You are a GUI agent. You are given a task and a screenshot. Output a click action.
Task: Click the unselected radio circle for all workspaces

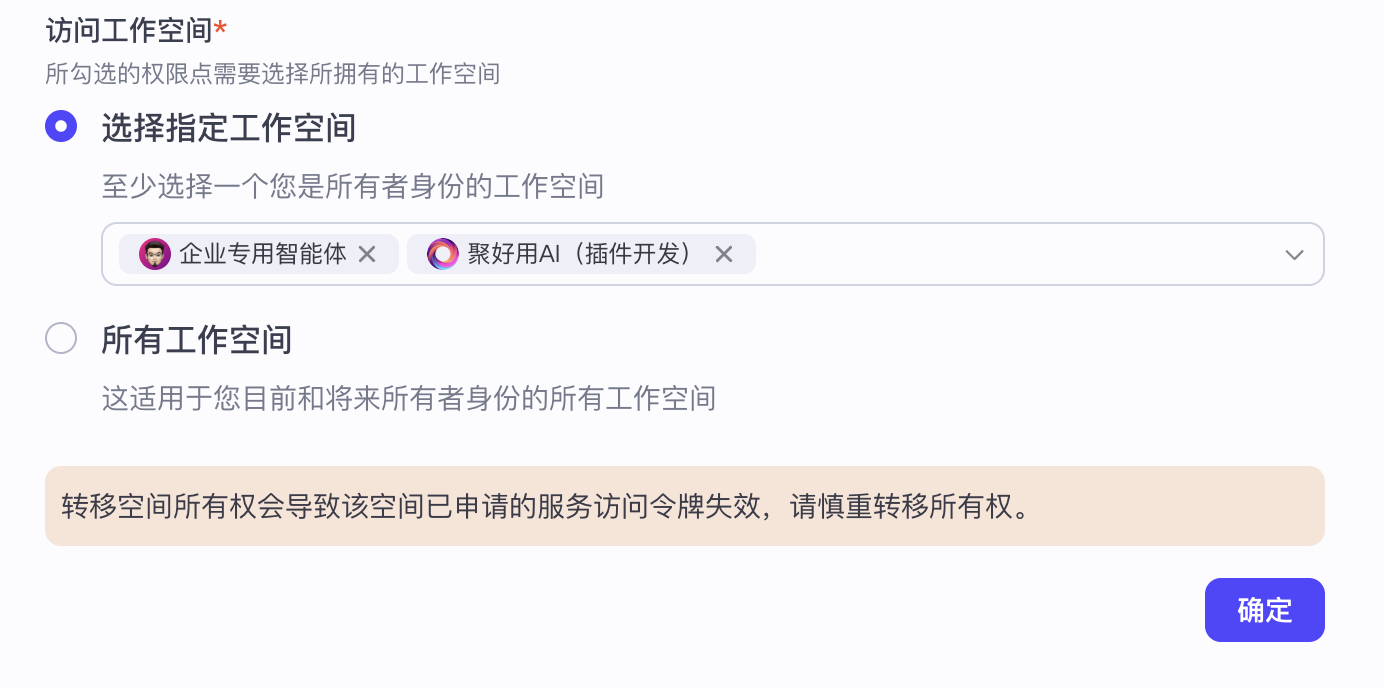(x=61, y=338)
